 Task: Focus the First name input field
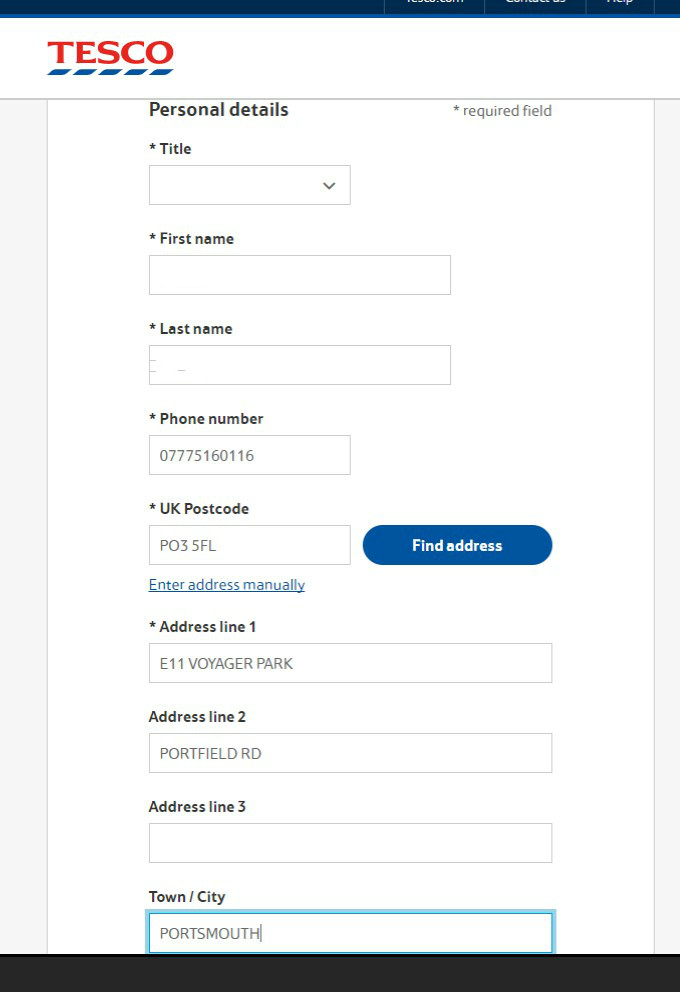[299, 275]
